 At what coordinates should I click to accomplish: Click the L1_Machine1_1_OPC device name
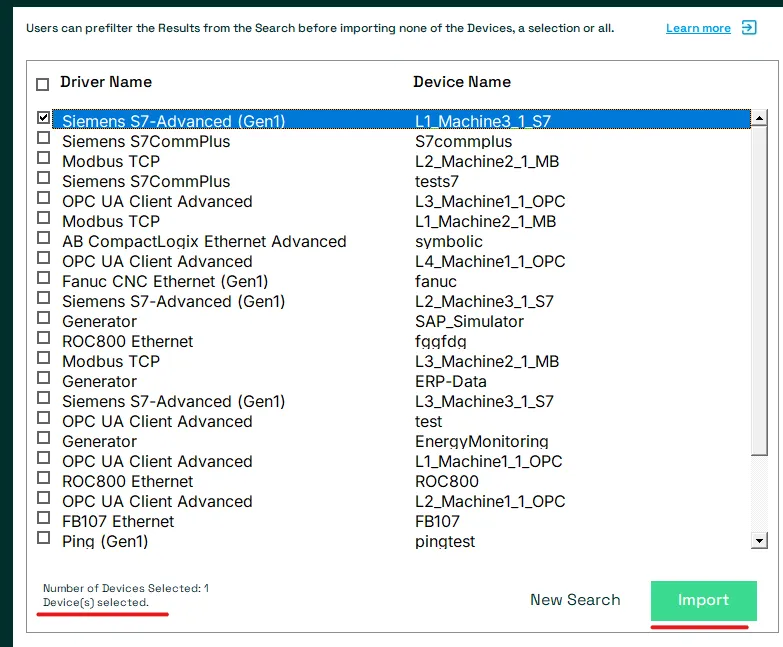[x=488, y=461]
